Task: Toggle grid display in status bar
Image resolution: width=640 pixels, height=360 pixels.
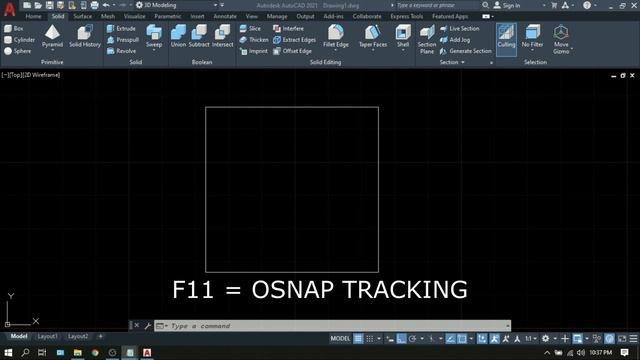Action: tap(358, 339)
